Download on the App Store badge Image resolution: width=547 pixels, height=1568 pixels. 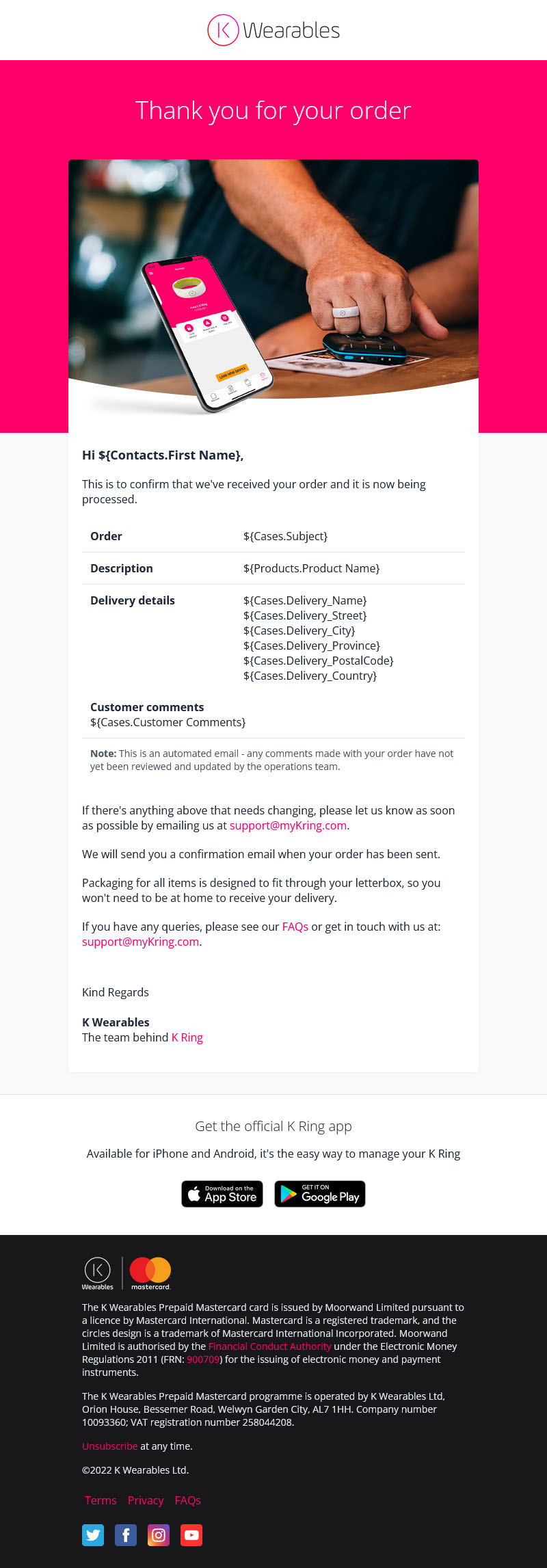[222, 1194]
